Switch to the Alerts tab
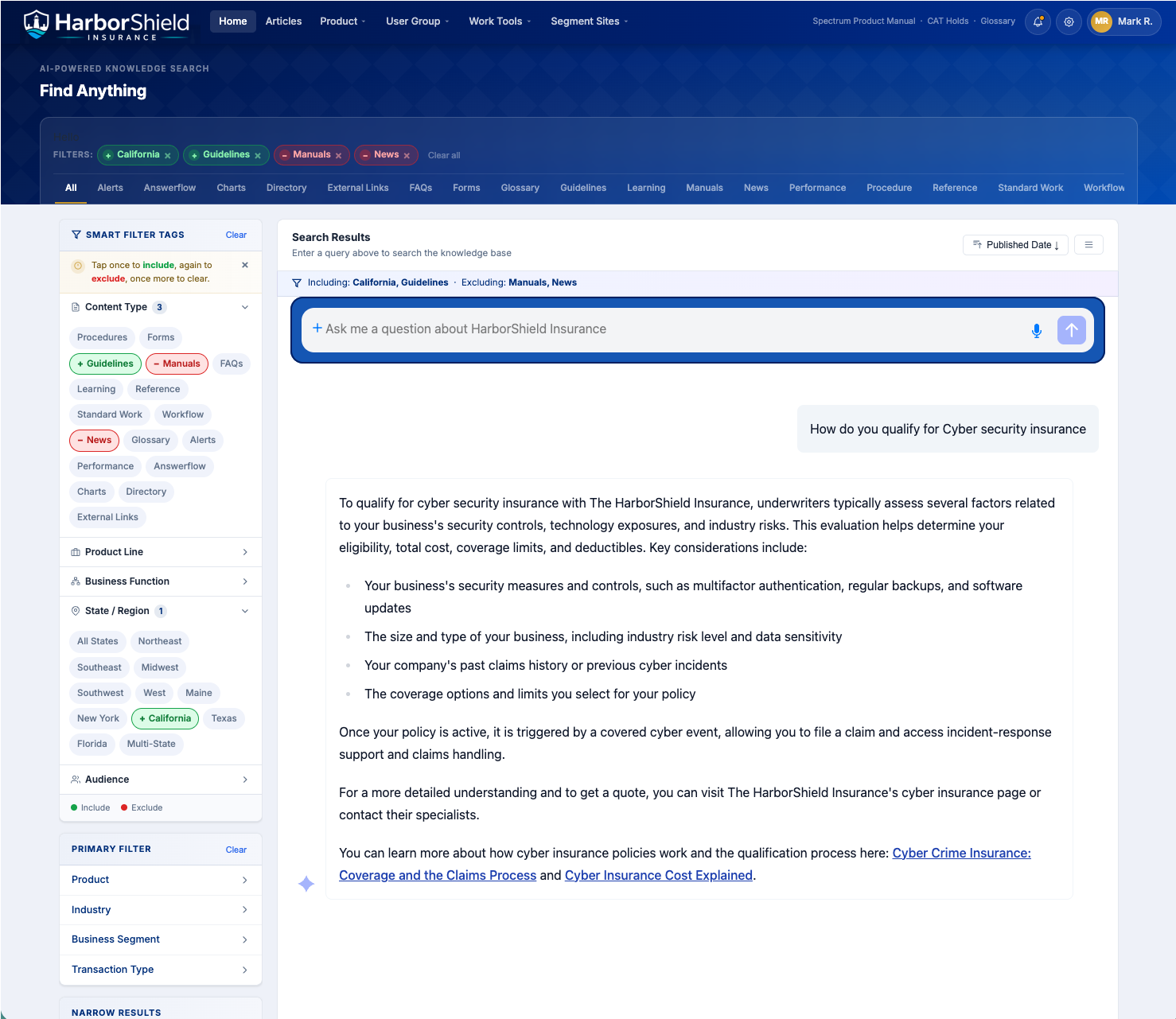The image size is (1176, 1019). [110, 188]
